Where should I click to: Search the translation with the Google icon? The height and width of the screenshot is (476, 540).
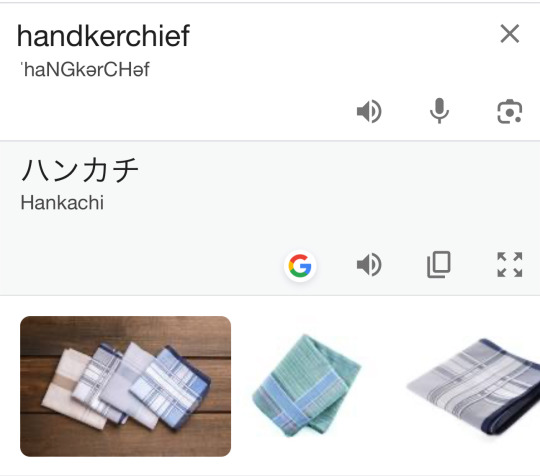[300, 266]
